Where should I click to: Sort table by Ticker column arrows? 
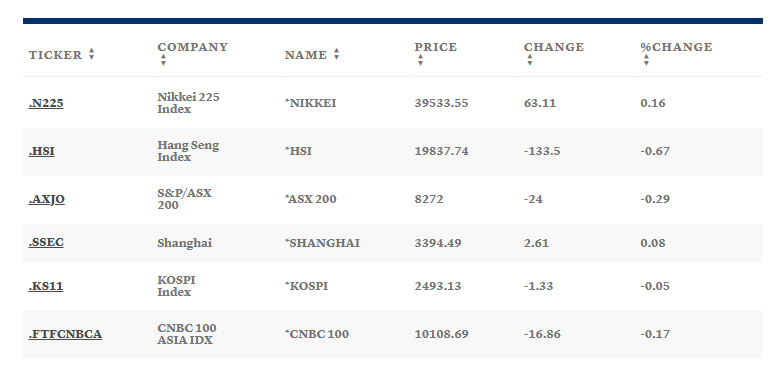(92, 54)
